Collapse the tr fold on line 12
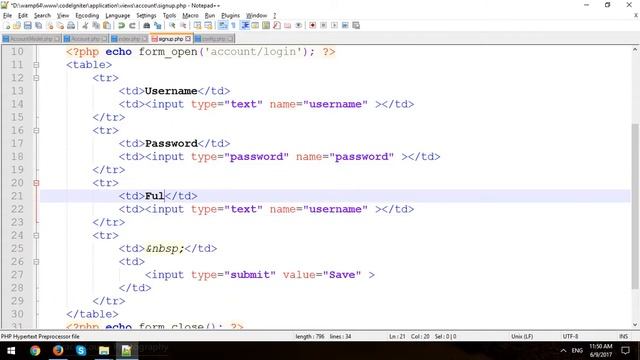Screen dimensions: 640x360 36,78
